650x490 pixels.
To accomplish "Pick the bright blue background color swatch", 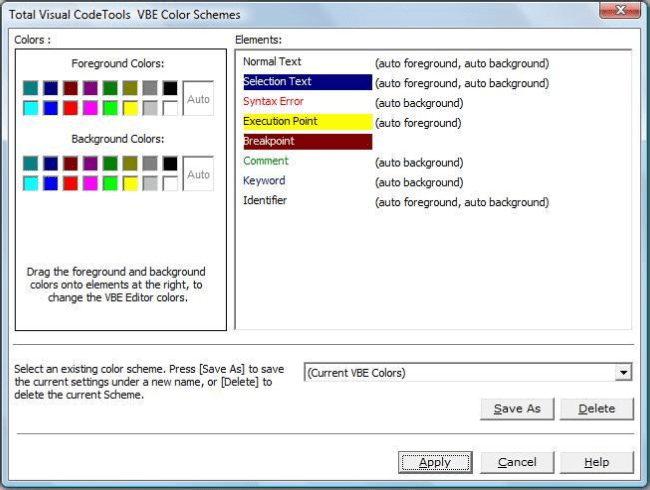I will tap(51, 184).
